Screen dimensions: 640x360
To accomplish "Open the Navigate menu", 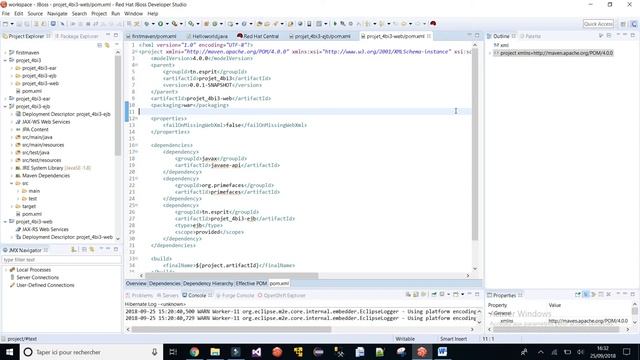I will pyautogui.click(x=57, y=13).
